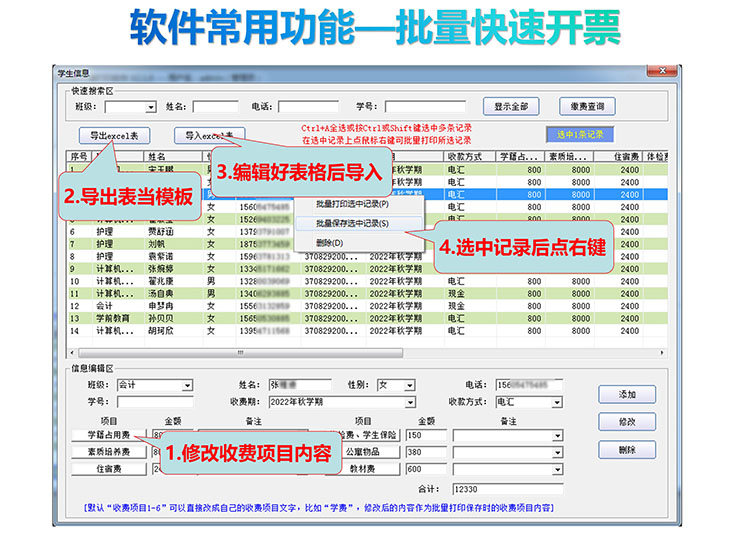Click 删除 in the context menu
The width and height of the screenshot is (750, 556).
click(330, 242)
